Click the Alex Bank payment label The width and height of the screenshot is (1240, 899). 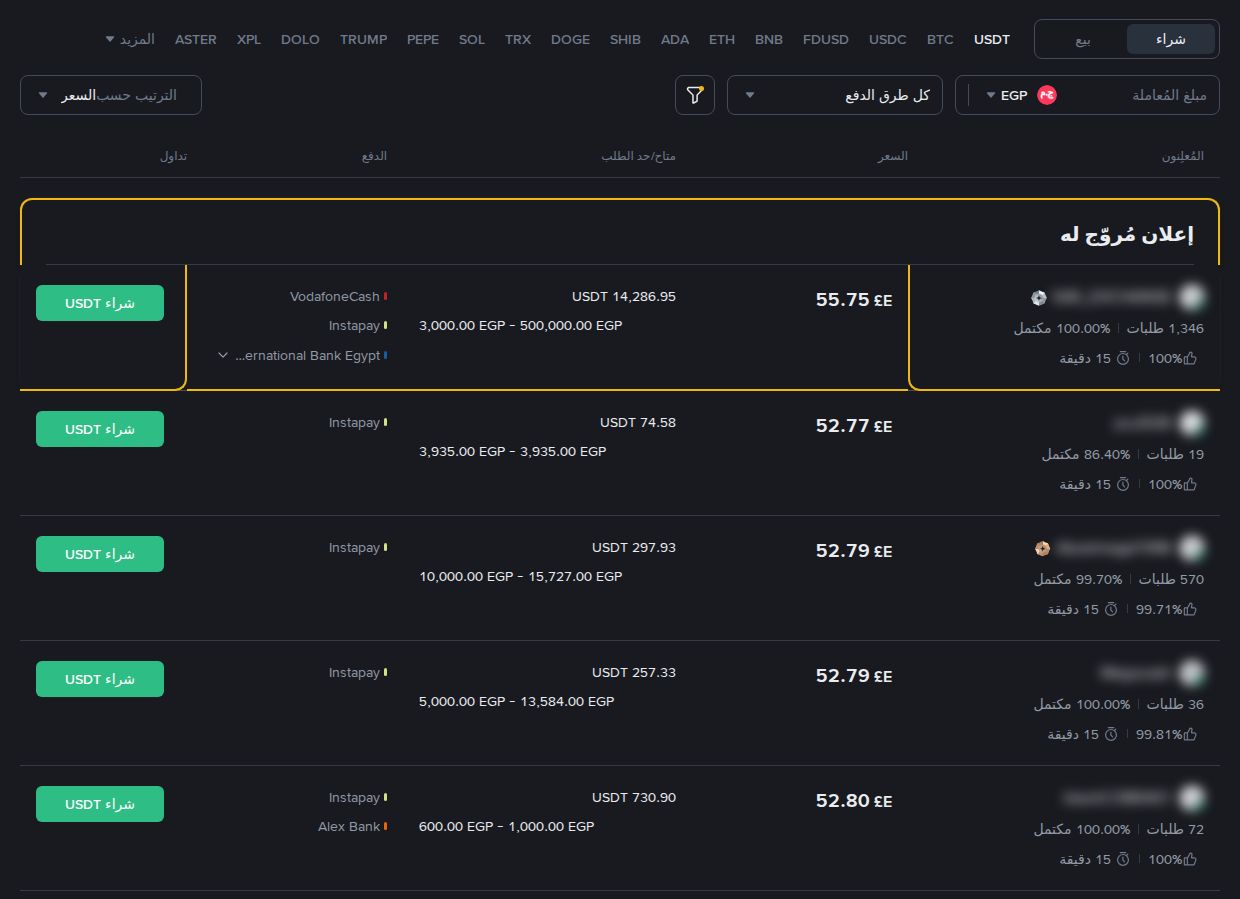(349, 827)
